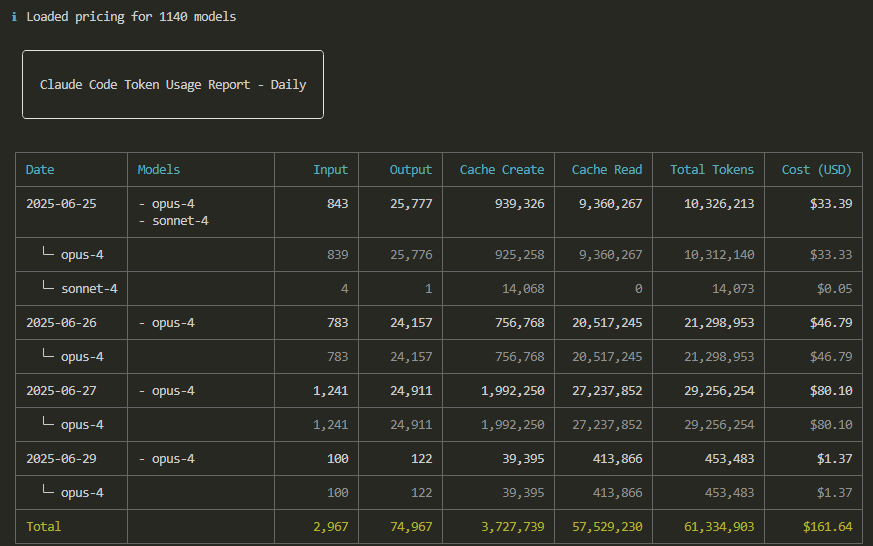Click the input value 4 in sonnet-4 row
873x546 pixels.
coord(345,289)
